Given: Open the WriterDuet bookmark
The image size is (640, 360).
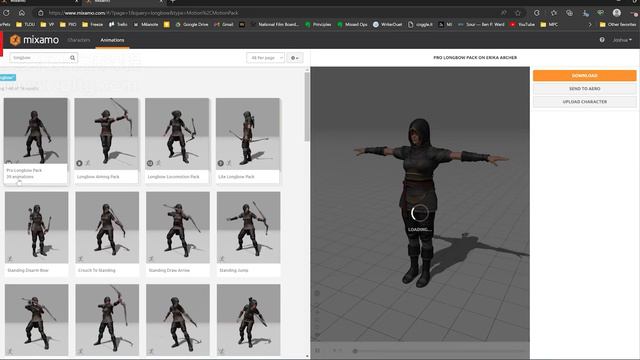Looking at the screenshot, I should point(387,24).
